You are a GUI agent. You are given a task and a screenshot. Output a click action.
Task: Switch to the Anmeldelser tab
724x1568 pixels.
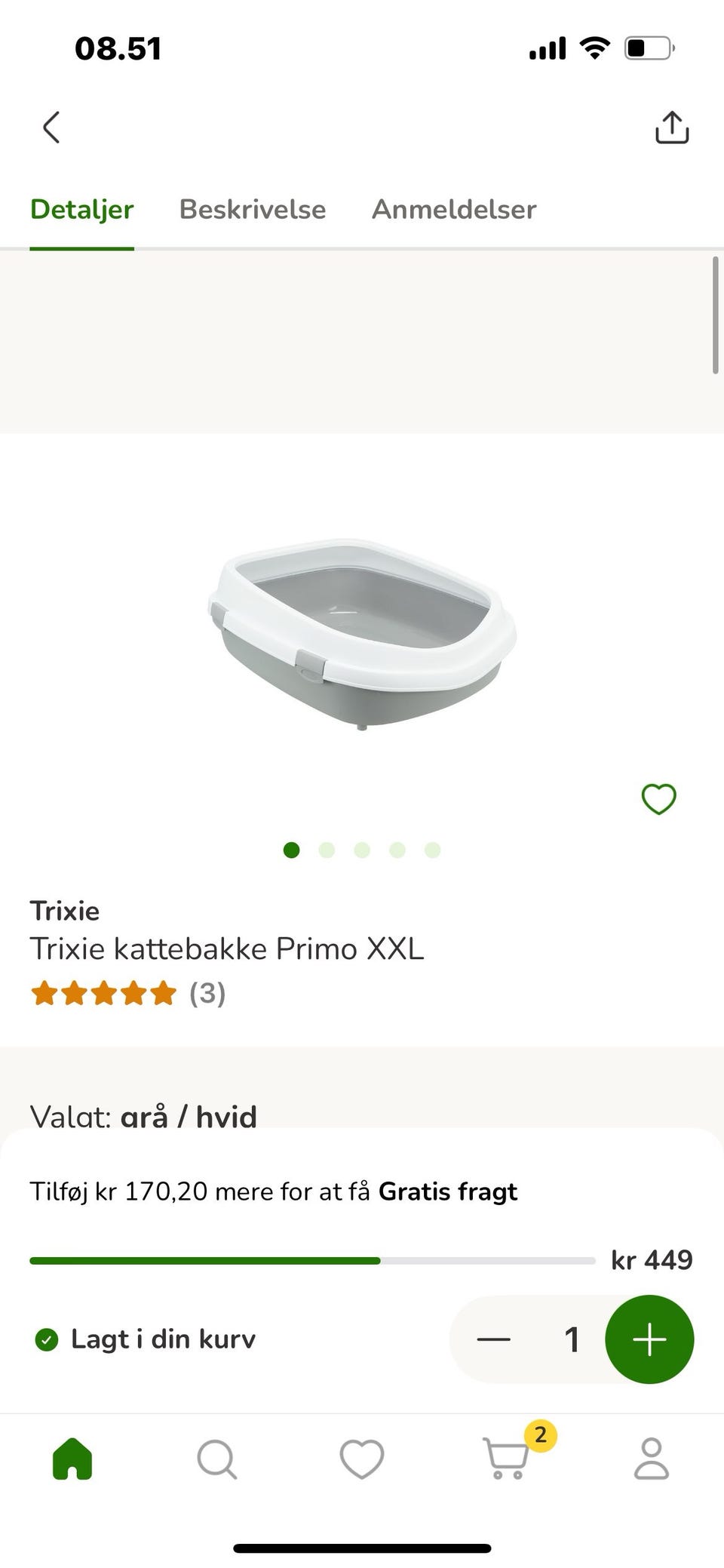[454, 209]
